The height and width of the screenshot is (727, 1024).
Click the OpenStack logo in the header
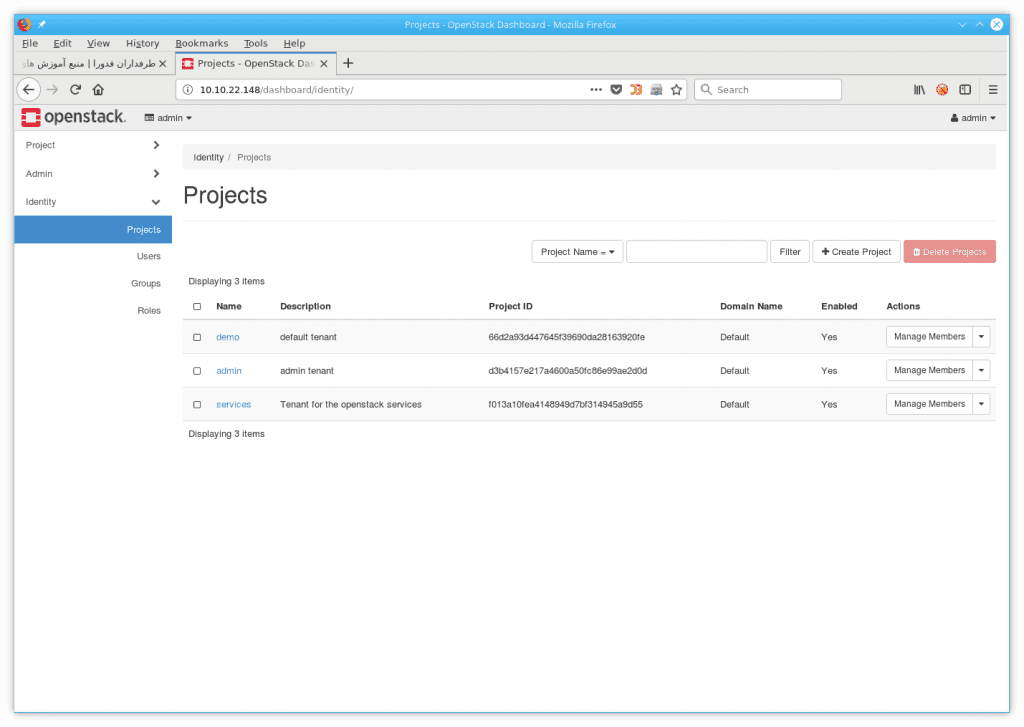coord(72,117)
